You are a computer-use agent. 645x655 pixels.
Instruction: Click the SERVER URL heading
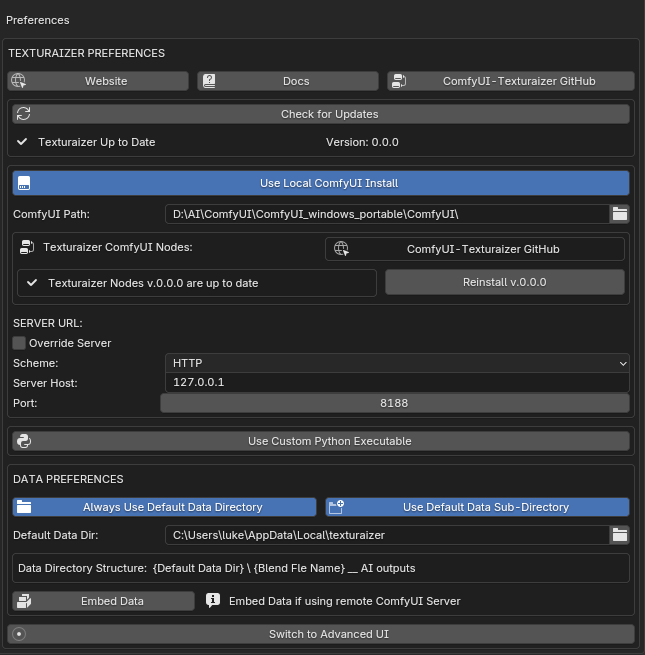coord(48,323)
